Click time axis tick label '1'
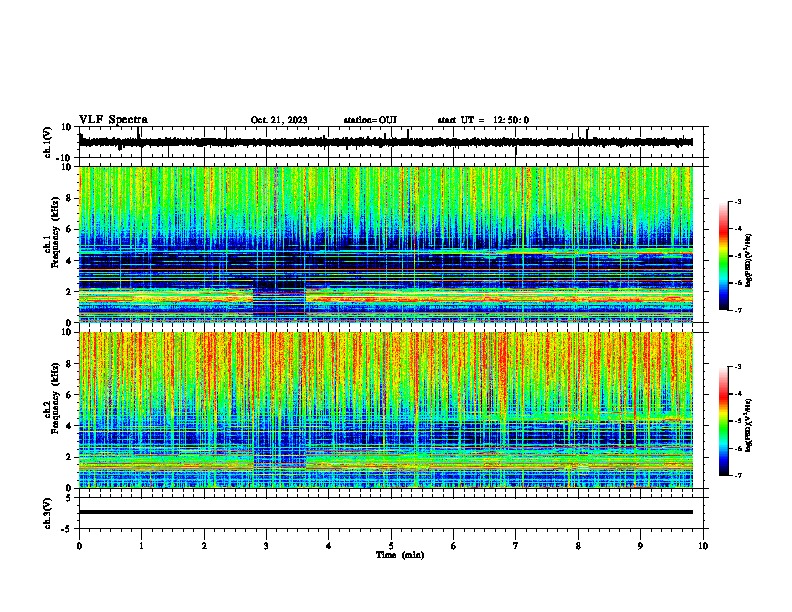This screenshot has height=612, width=792. pyautogui.click(x=141, y=545)
